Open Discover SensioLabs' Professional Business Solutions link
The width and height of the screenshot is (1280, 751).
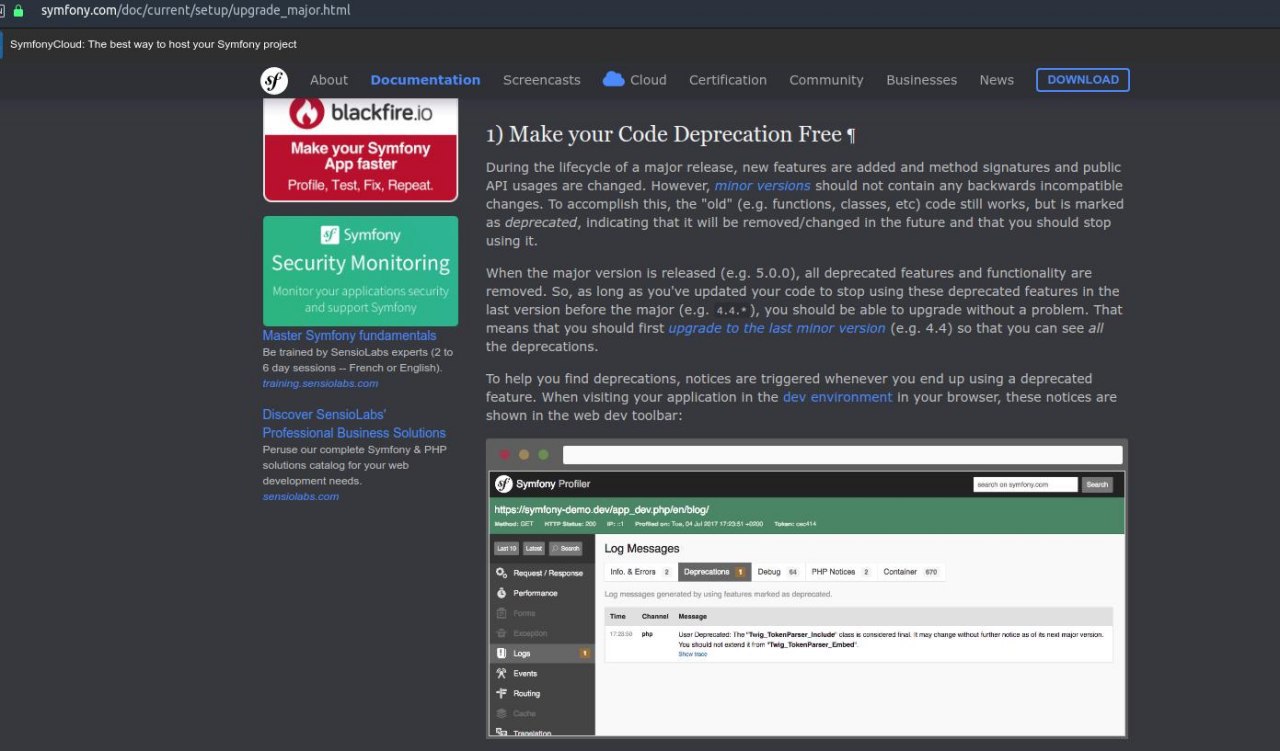354,423
